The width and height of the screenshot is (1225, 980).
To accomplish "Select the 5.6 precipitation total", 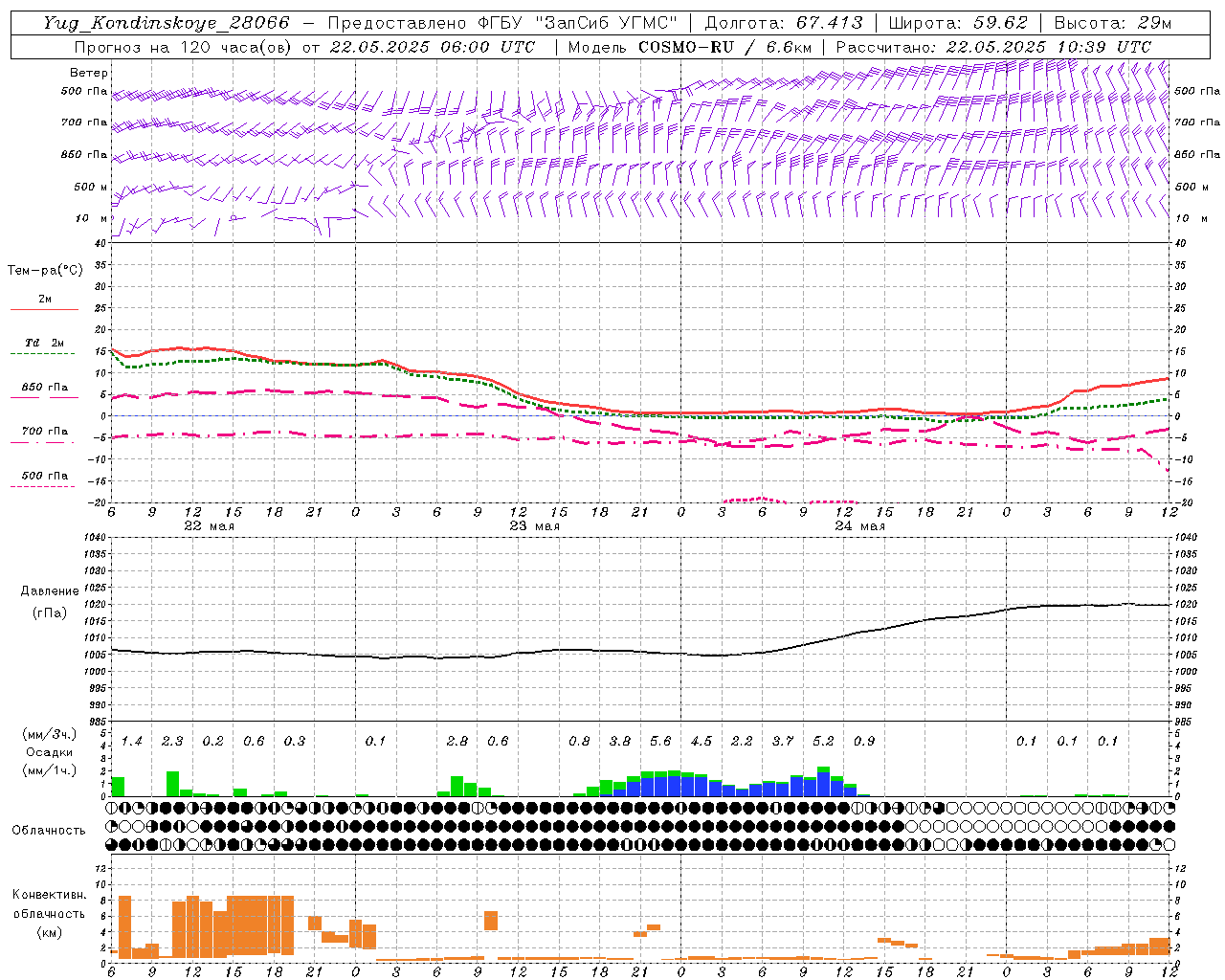I will click(x=660, y=741).
